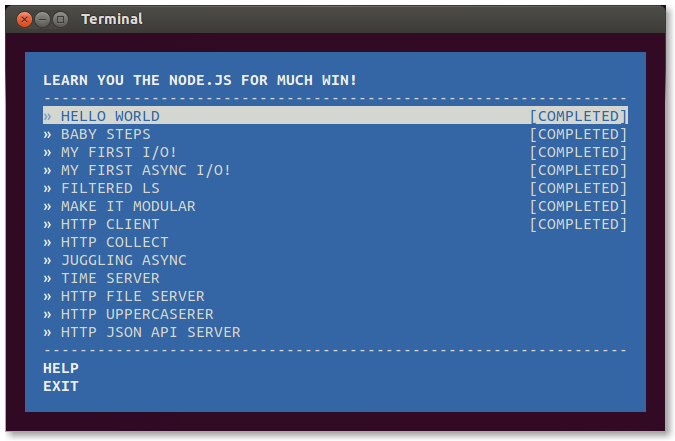Select the TIME SERVER exercise
The image size is (675, 441).
335,278
